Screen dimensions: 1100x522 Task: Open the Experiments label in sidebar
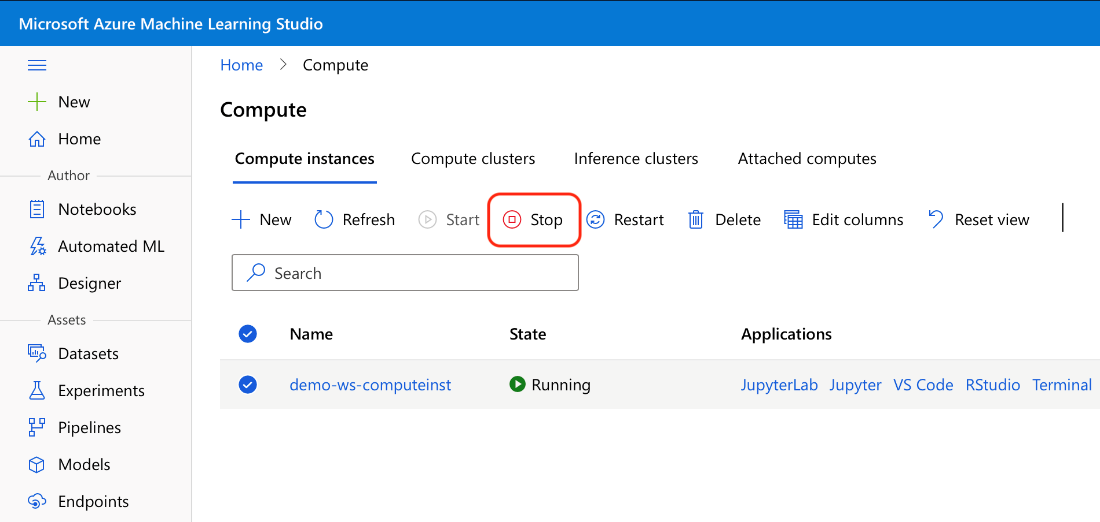(x=102, y=391)
